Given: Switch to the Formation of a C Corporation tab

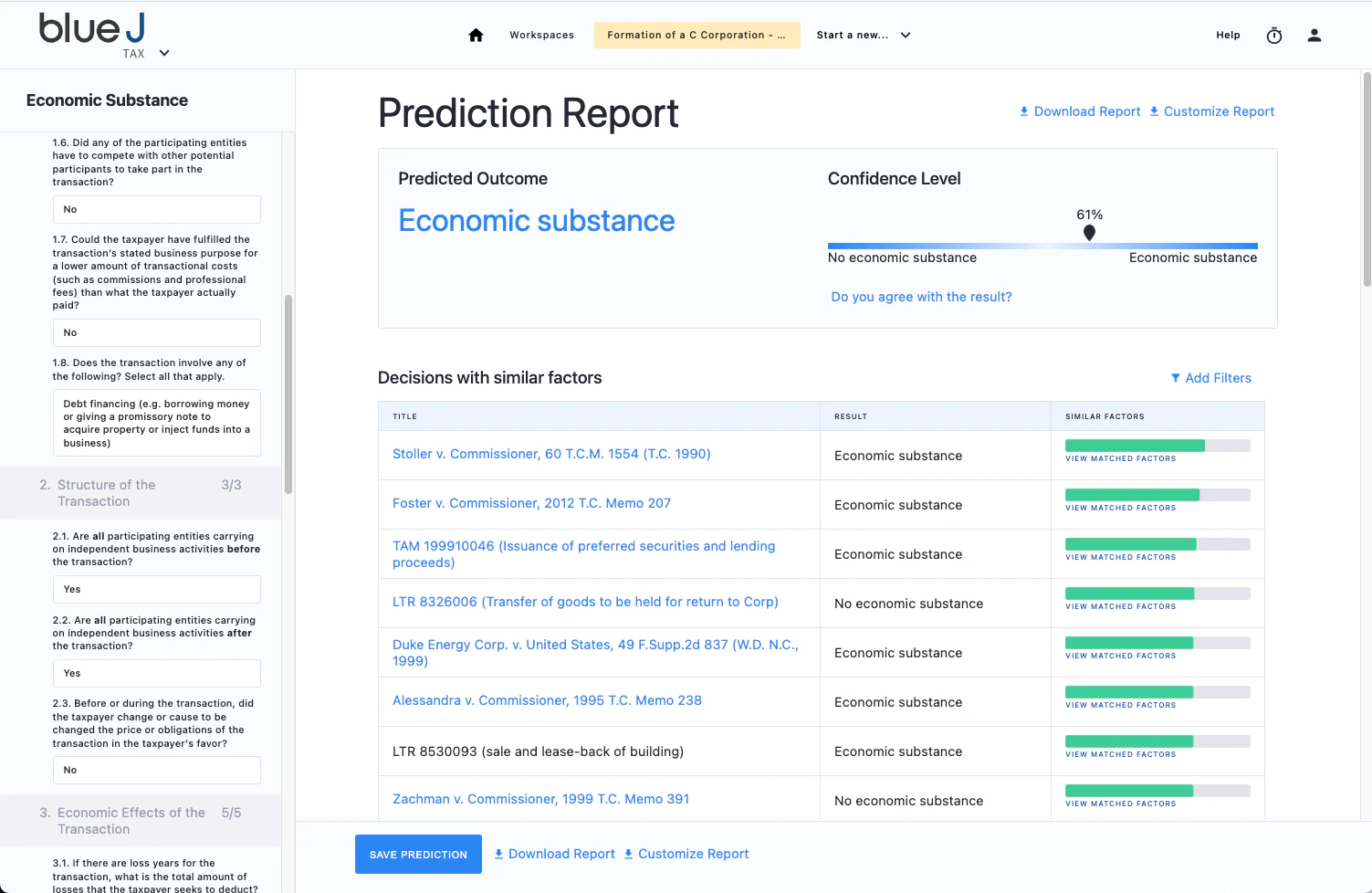Looking at the screenshot, I should click(696, 34).
